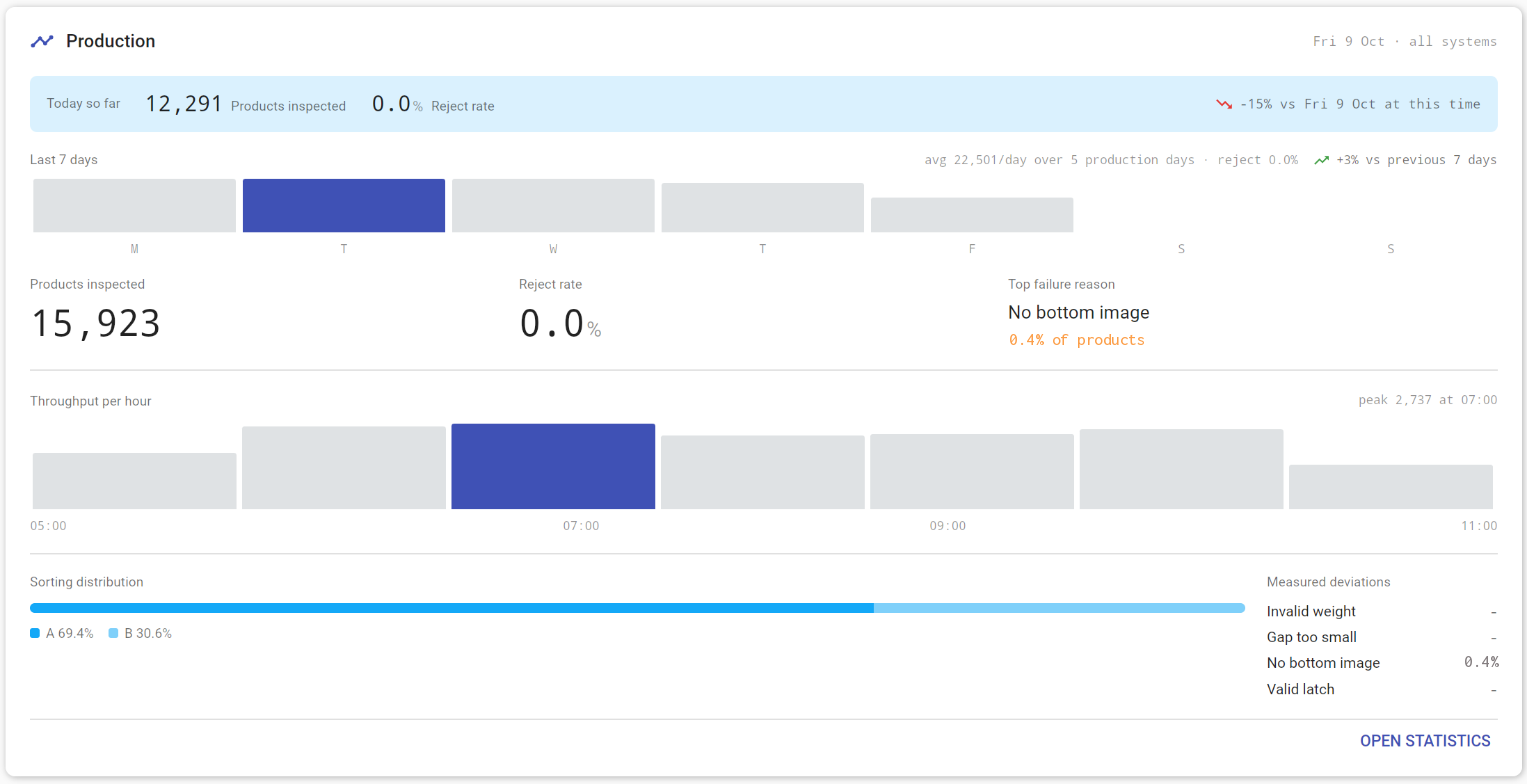The height and width of the screenshot is (784, 1527).
Task: Click the "Measured deviations" heading
Action: (x=1328, y=582)
